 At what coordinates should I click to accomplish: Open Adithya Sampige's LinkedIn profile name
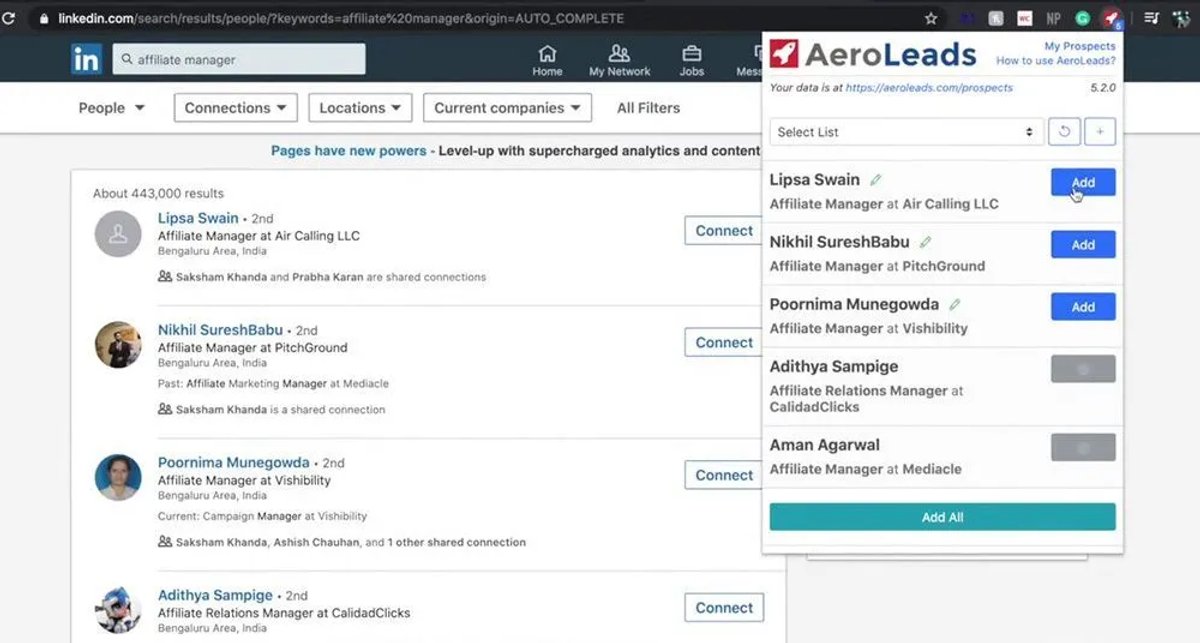(x=215, y=595)
